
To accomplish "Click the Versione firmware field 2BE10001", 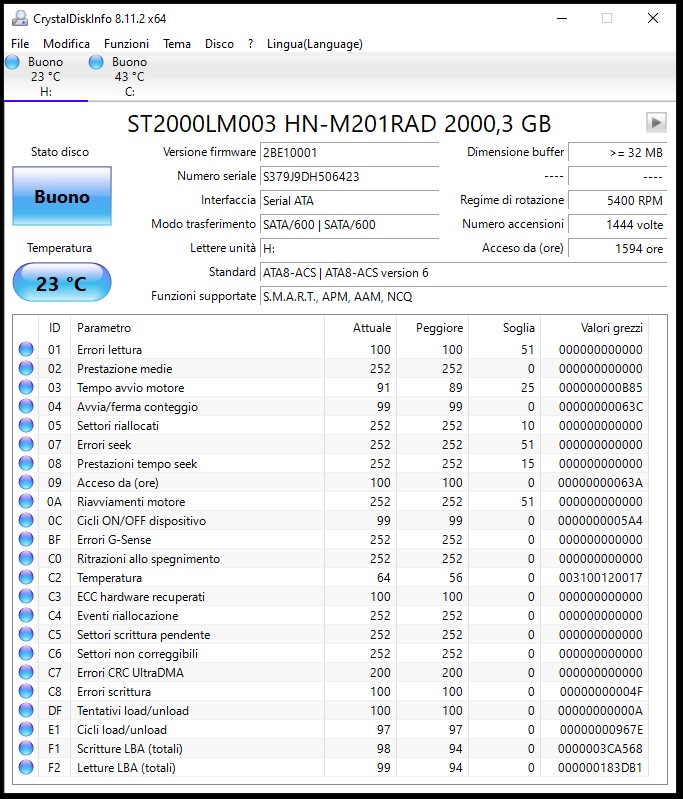I will tap(349, 152).
